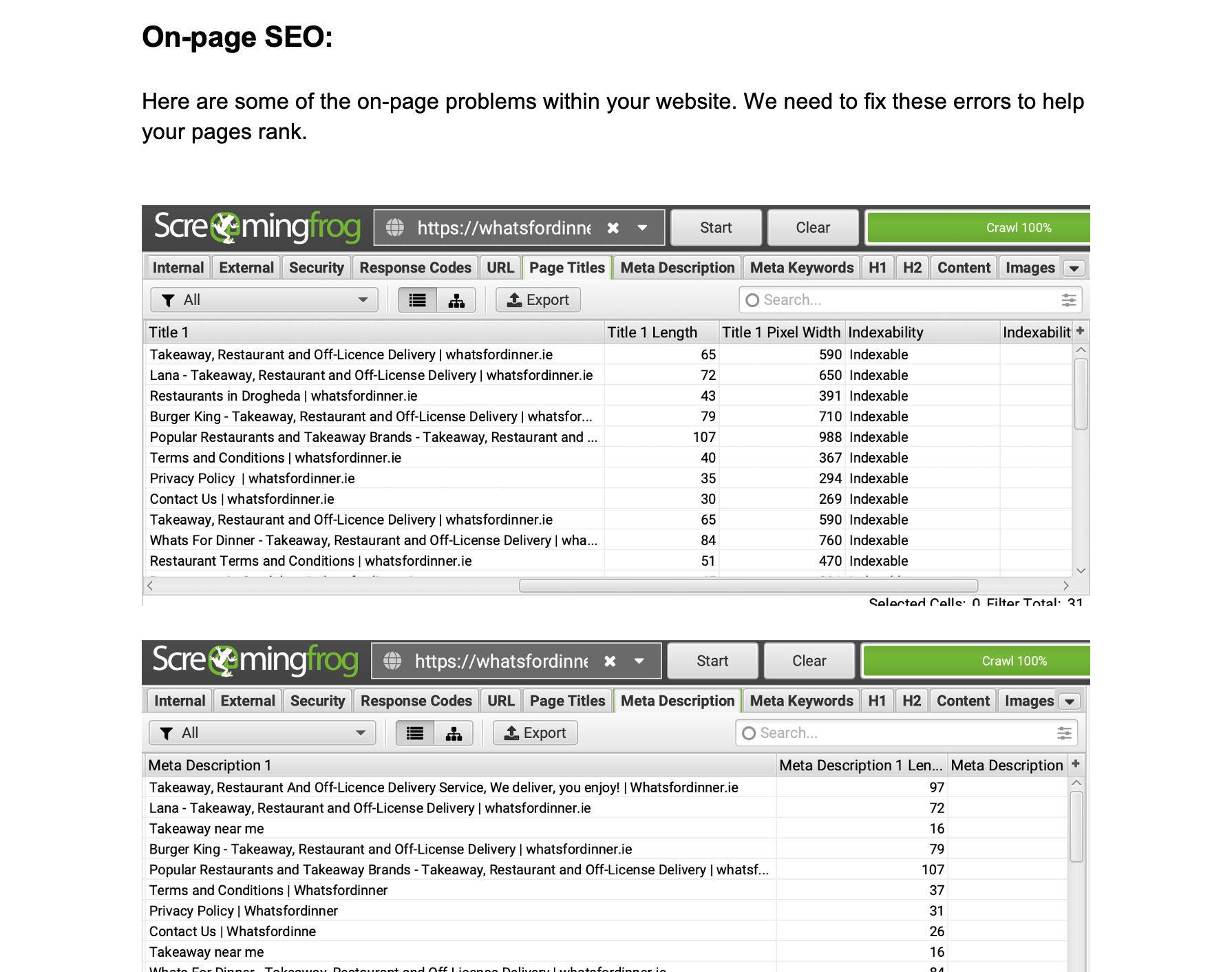Select Meta Description tab in bottom window
This screenshot has width=1232, height=972.
click(677, 701)
